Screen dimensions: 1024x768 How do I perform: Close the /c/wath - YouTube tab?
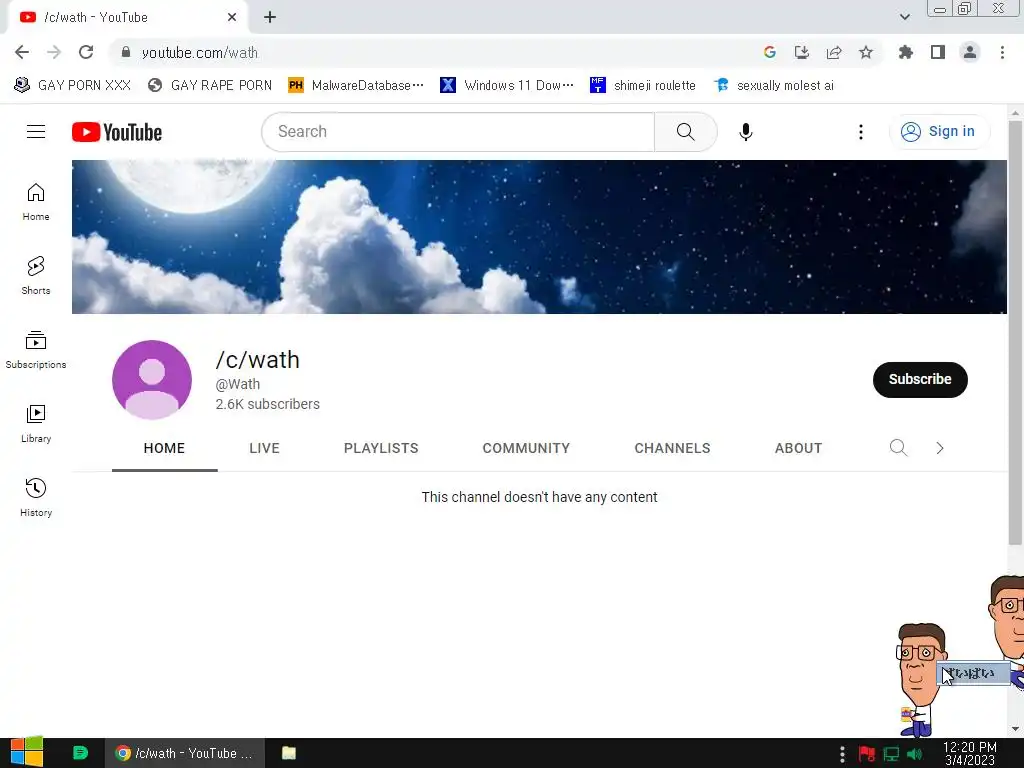tap(232, 17)
